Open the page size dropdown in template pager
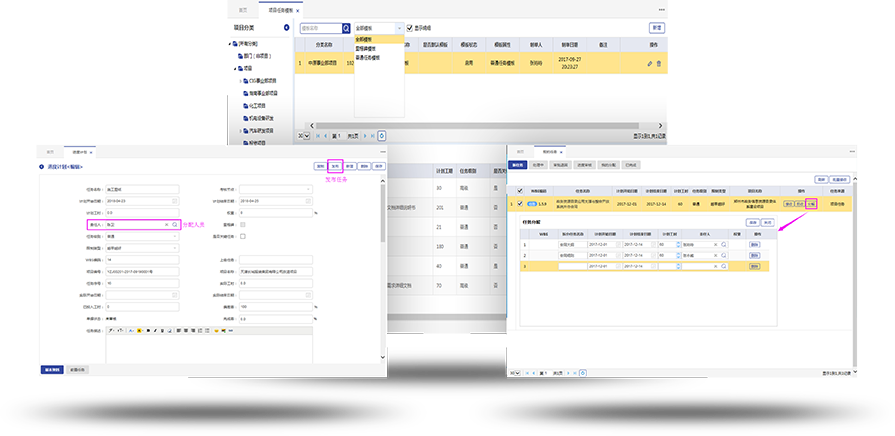Viewport: 895px width, 436px height. [304, 135]
